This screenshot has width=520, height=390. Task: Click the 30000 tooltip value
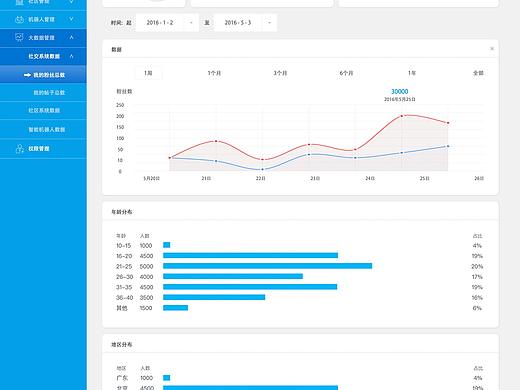click(x=399, y=91)
